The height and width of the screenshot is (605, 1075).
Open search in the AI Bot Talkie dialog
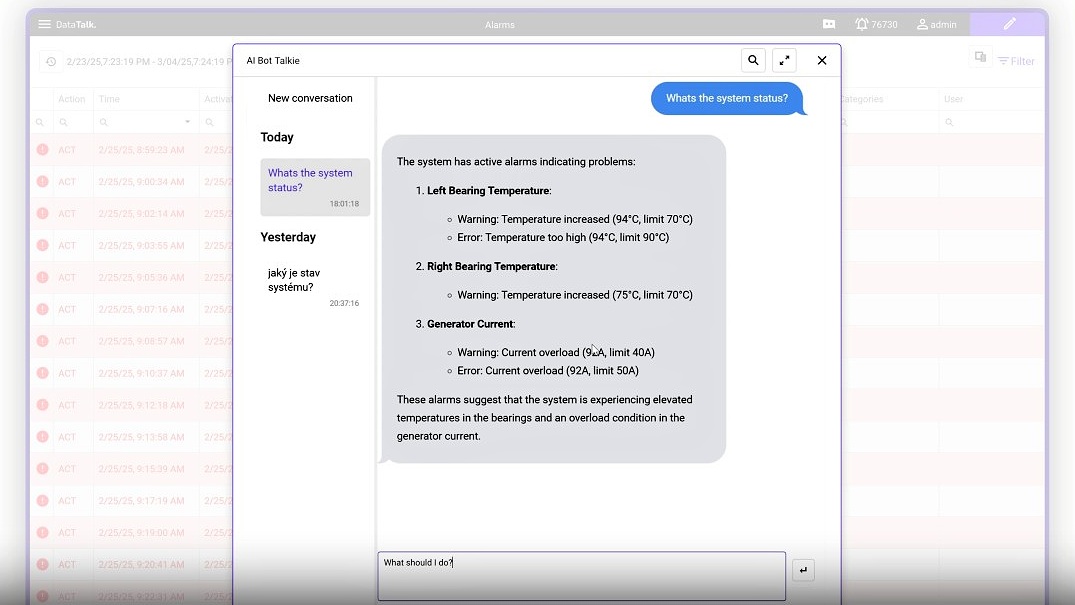(753, 60)
